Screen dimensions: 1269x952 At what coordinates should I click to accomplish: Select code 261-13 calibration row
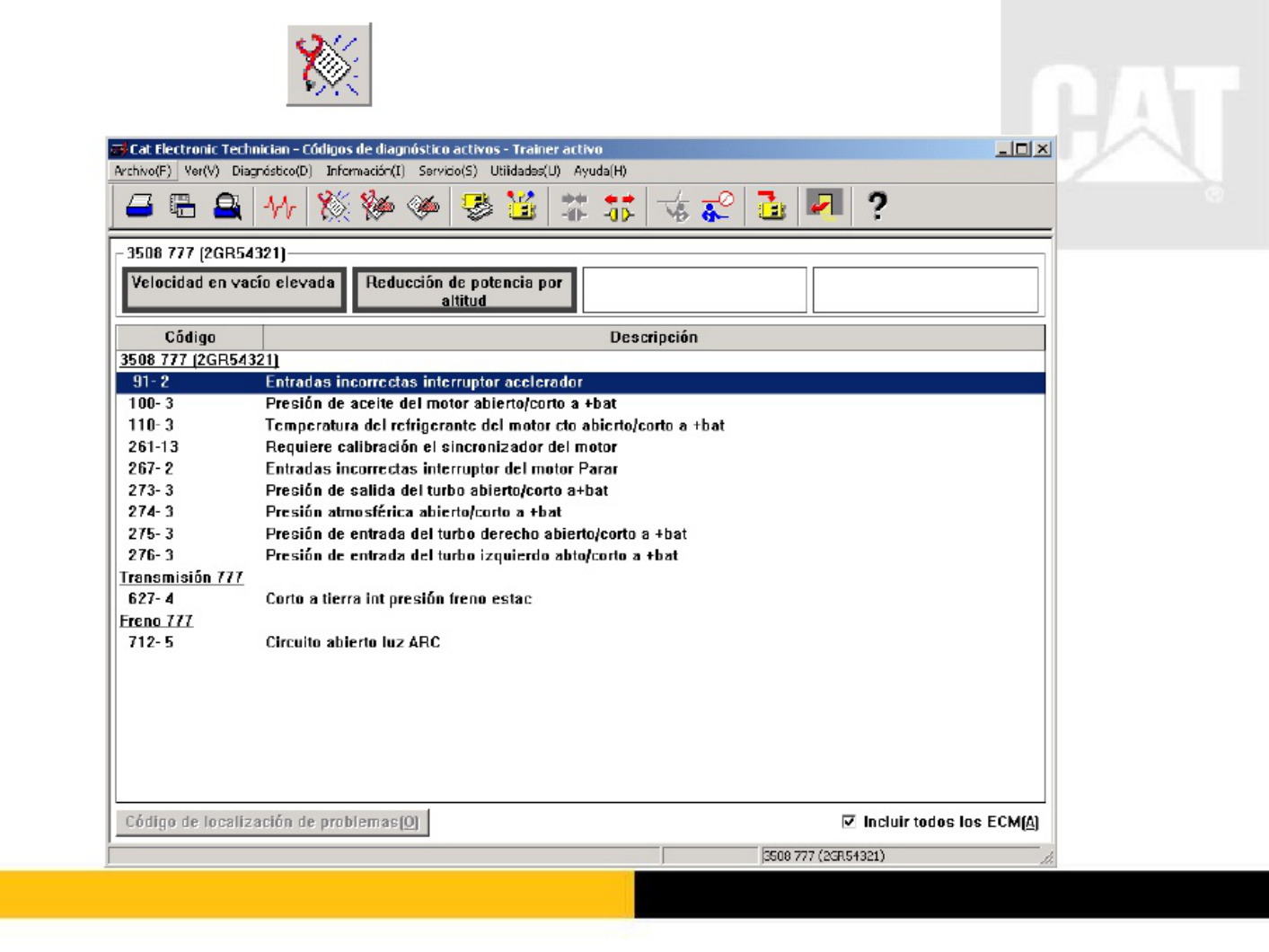point(580,447)
